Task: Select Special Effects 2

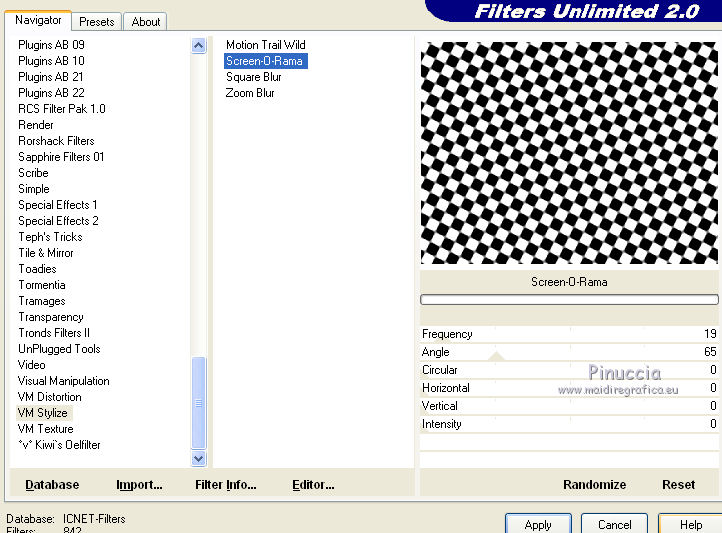Action: click(x=58, y=221)
